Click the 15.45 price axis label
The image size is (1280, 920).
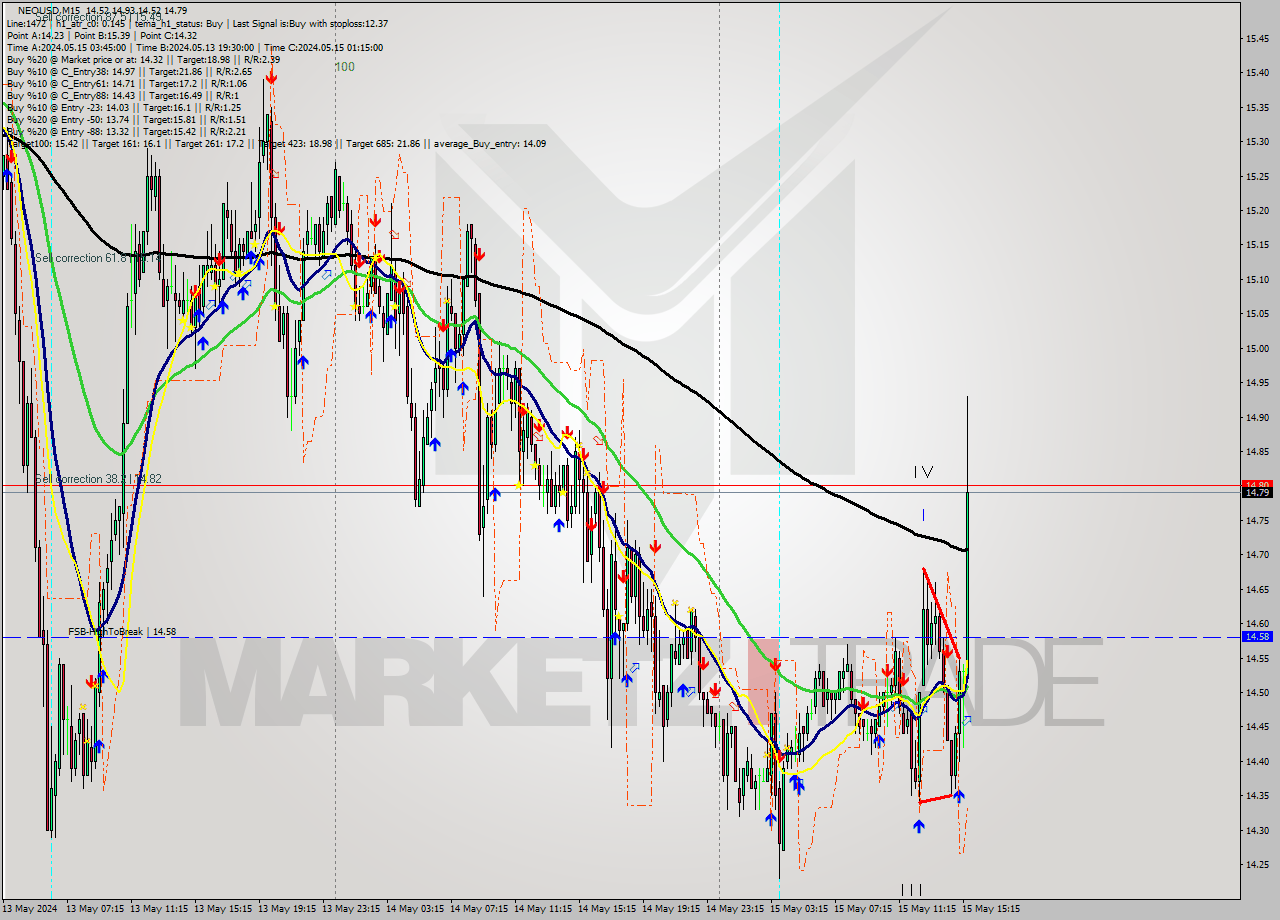click(1257, 38)
